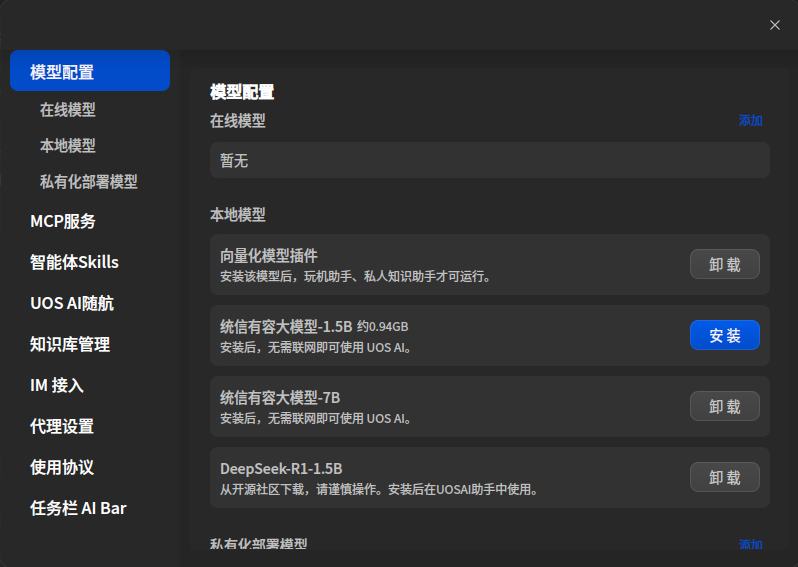Click 添加 link for 私有化部署模型
Viewport: 798px width, 567px height.
750,544
